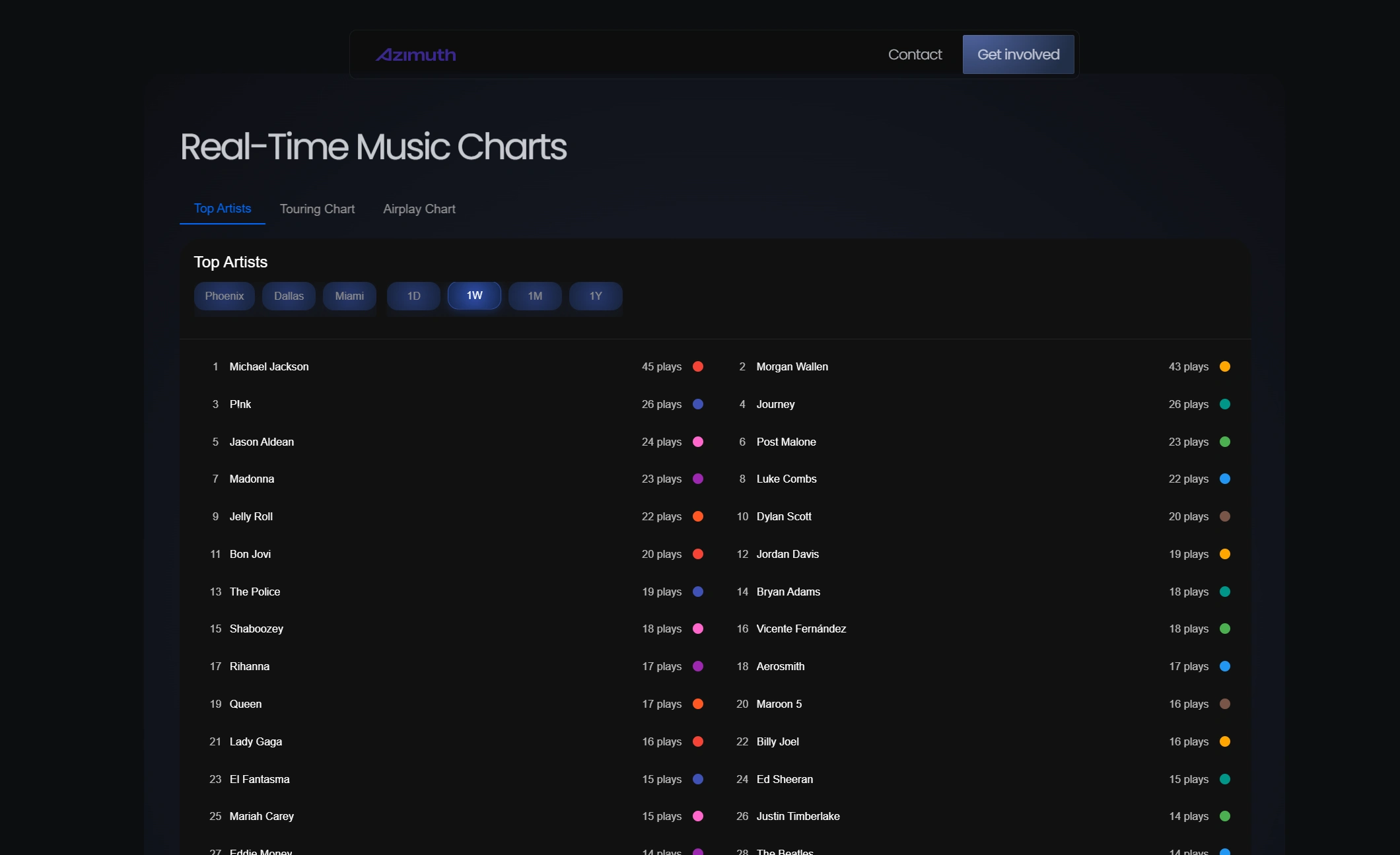The image size is (1400, 855).
Task: Select artist name Vicente Fernández
Action: [x=801, y=629]
